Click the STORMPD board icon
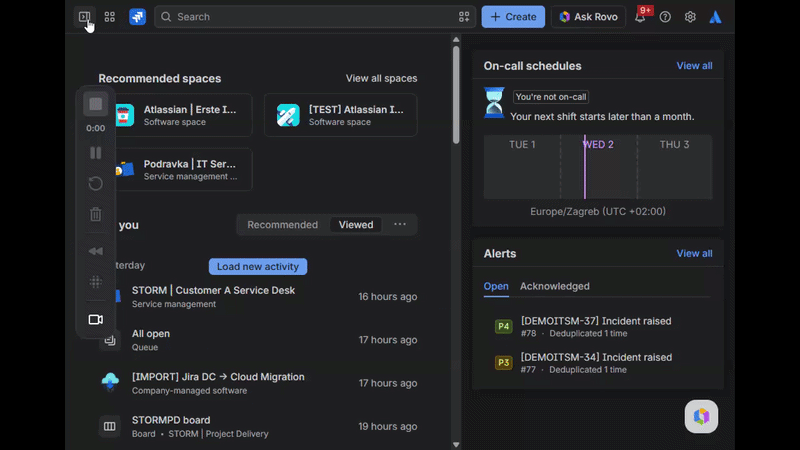The height and width of the screenshot is (450, 800). 110,426
